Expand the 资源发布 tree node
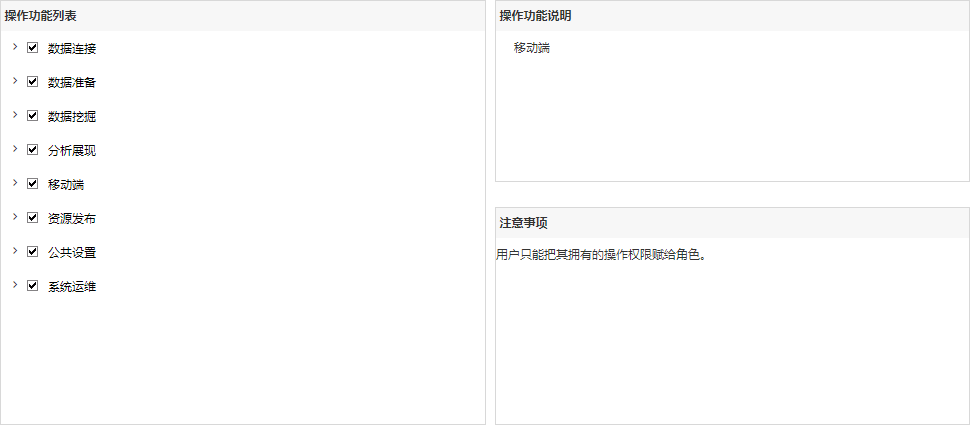The width and height of the screenshot is (970, 425). pos(15,217)
